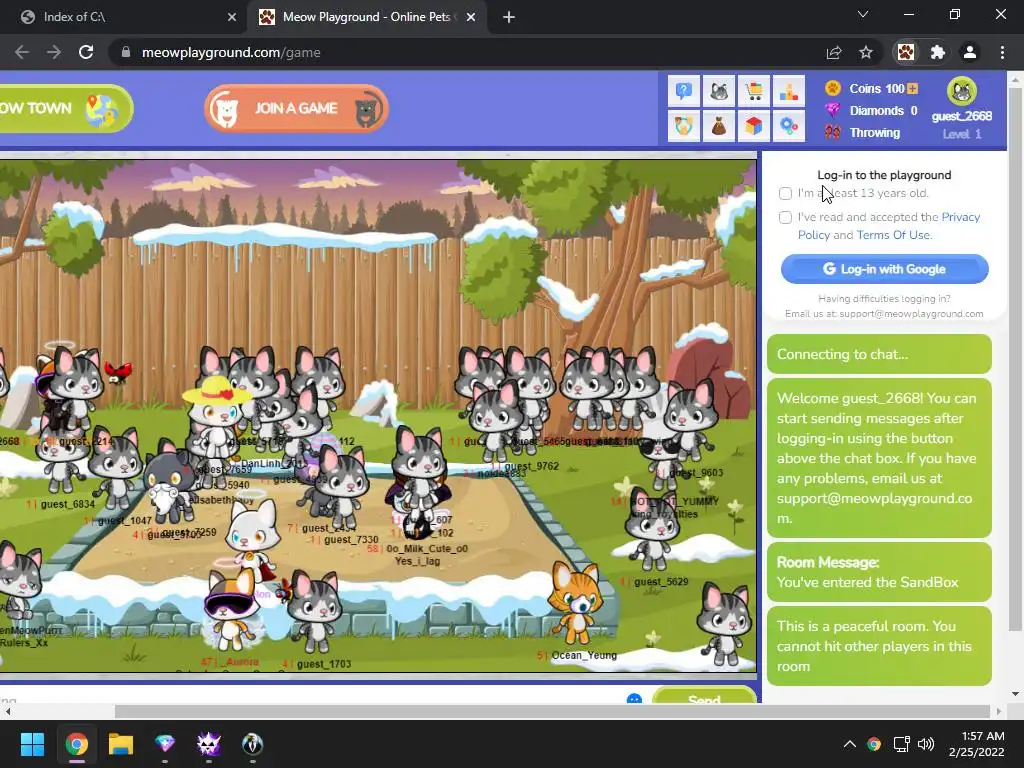
Task: Open the Chrome profile icon
Action: click(970, 52)
